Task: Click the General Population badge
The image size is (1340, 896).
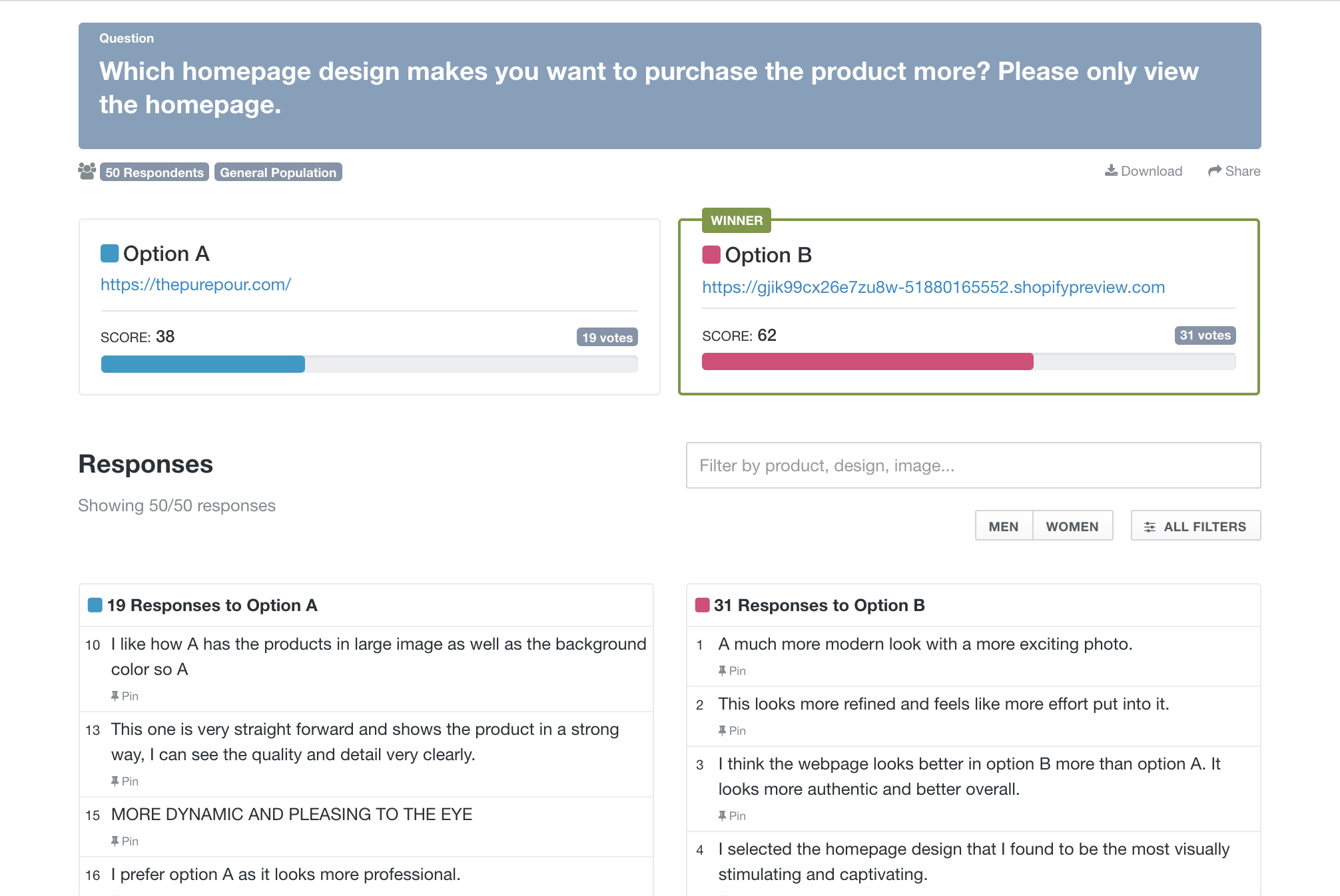Action: click(x=278, y=172)
